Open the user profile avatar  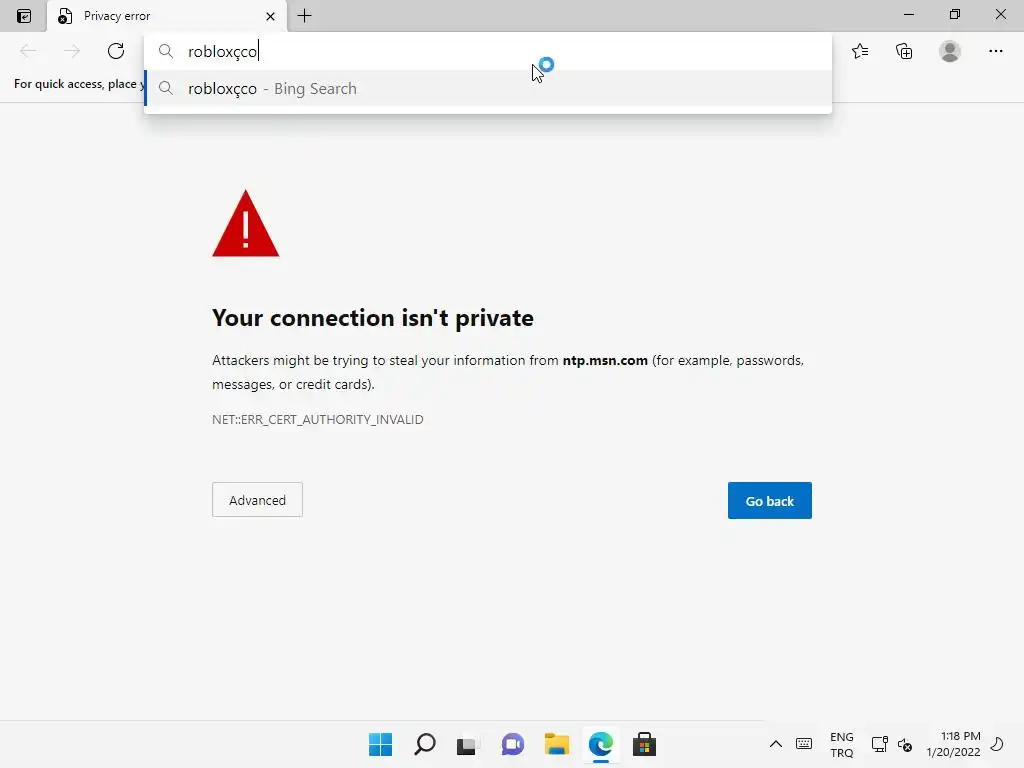point(950,51)
